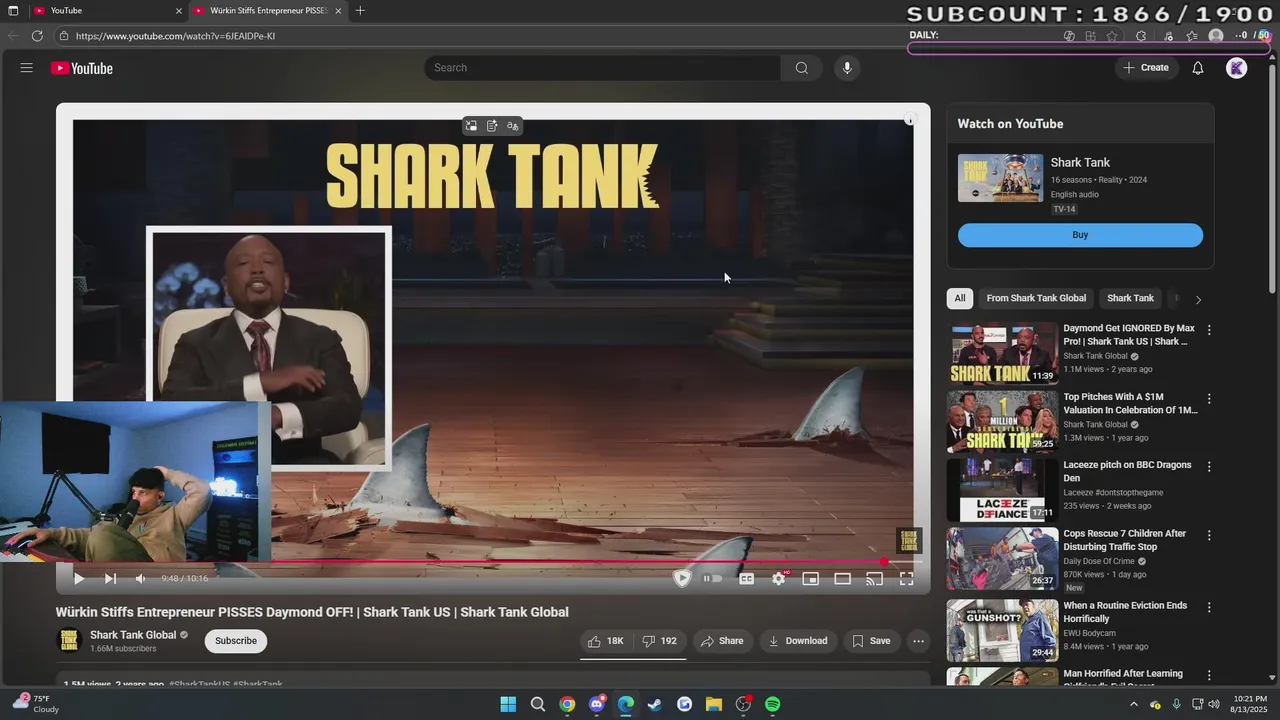
Task: Switch to theater mode
Action: click(x=843, y=578)
